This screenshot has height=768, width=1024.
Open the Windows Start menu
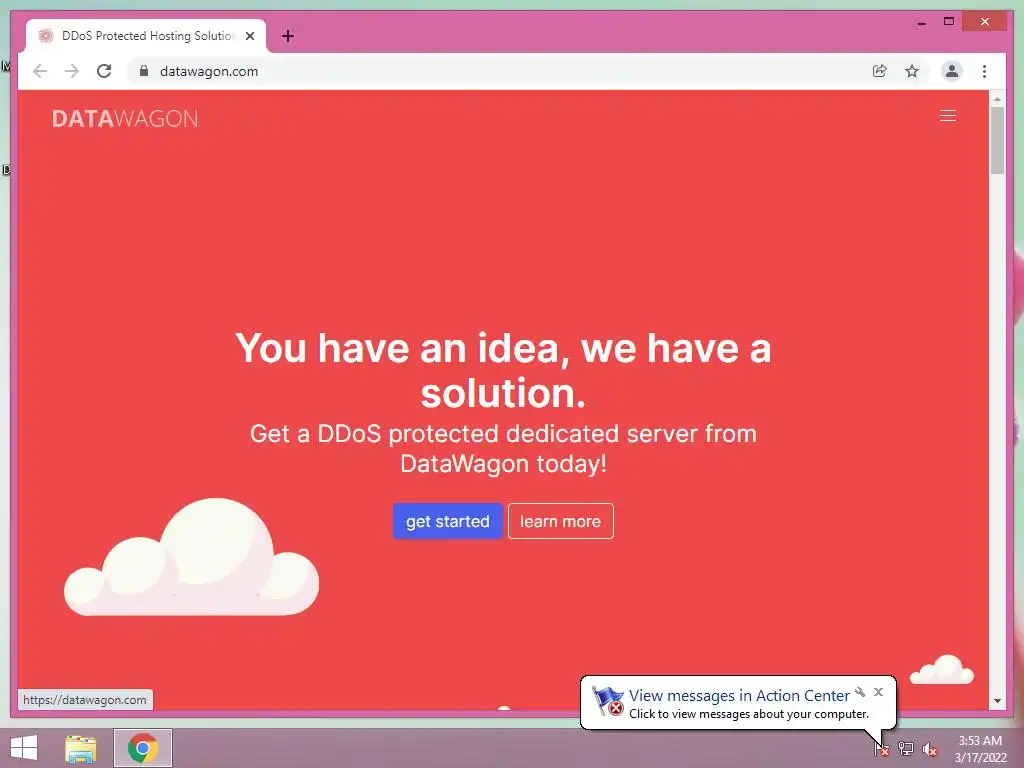pyautogui.click(x=24, y=748)
